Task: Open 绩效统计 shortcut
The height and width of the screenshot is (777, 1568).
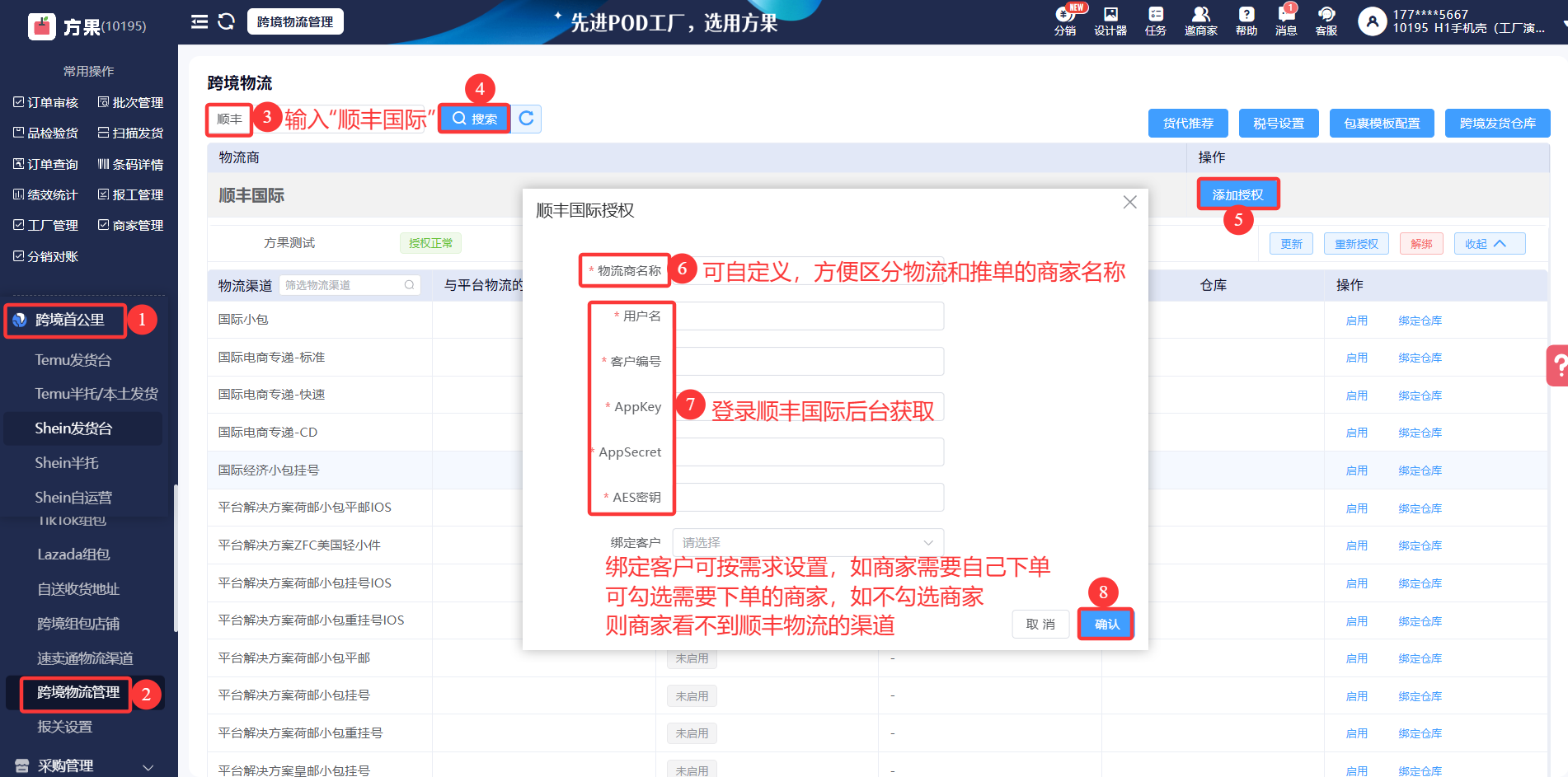Action: pos(46,194)
